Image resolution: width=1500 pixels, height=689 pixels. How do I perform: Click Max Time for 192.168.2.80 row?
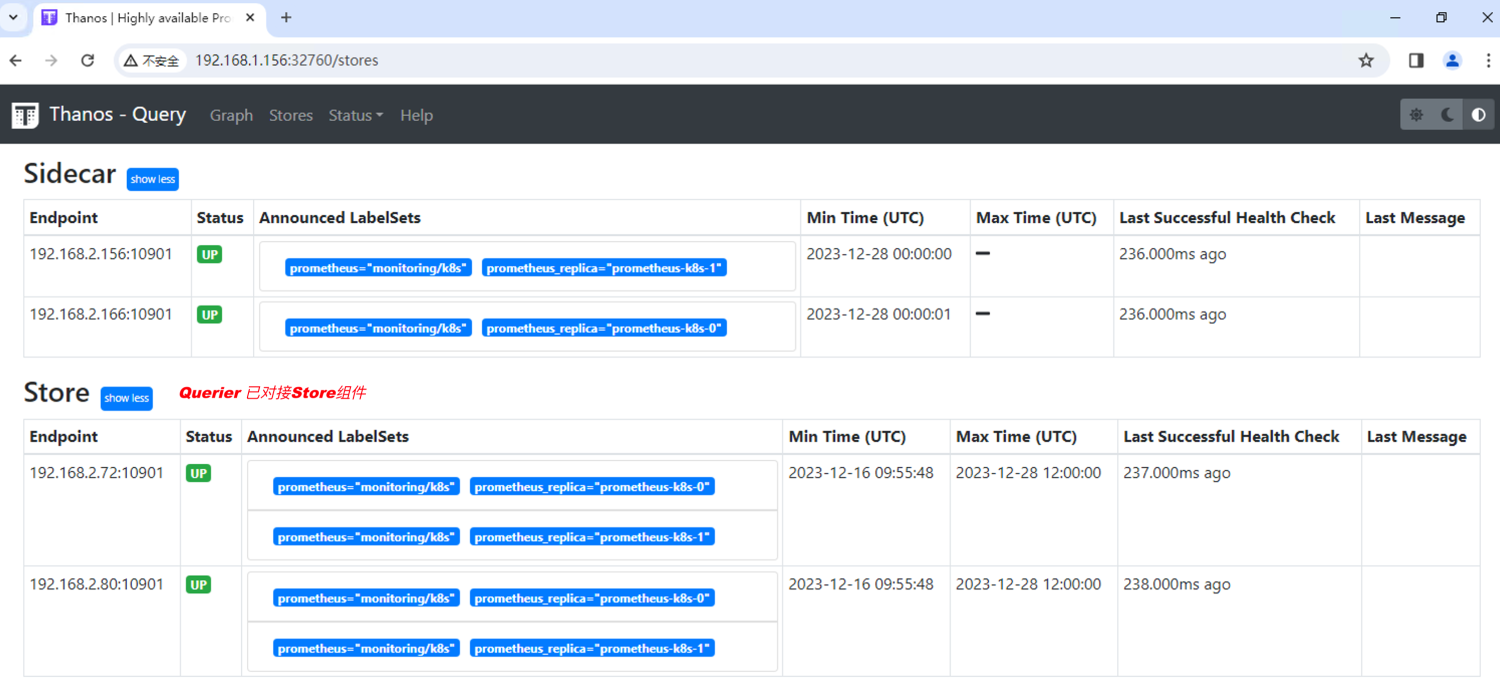pos(1028,584)
